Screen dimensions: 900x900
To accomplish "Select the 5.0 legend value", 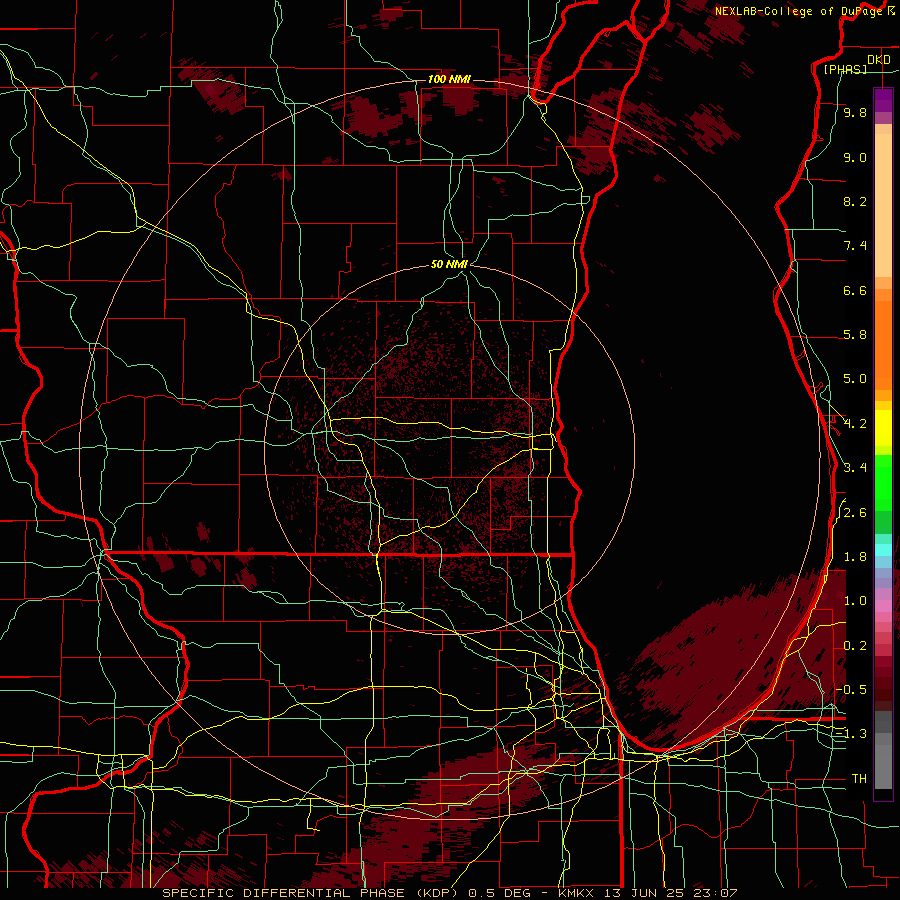I will pos(855,379).
